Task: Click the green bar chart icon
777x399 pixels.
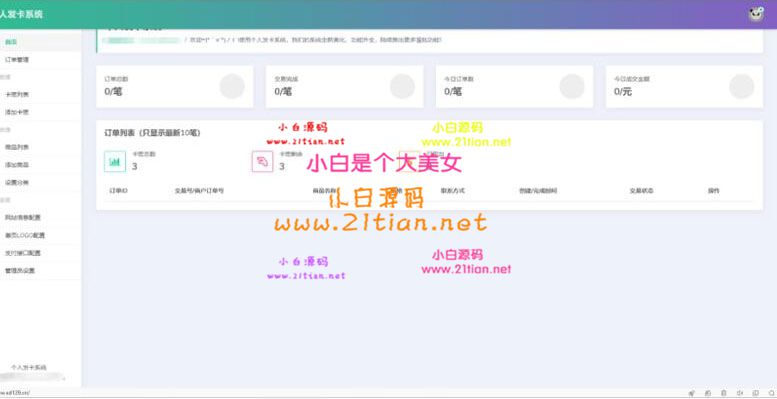Action: click(x=115, y=162)
